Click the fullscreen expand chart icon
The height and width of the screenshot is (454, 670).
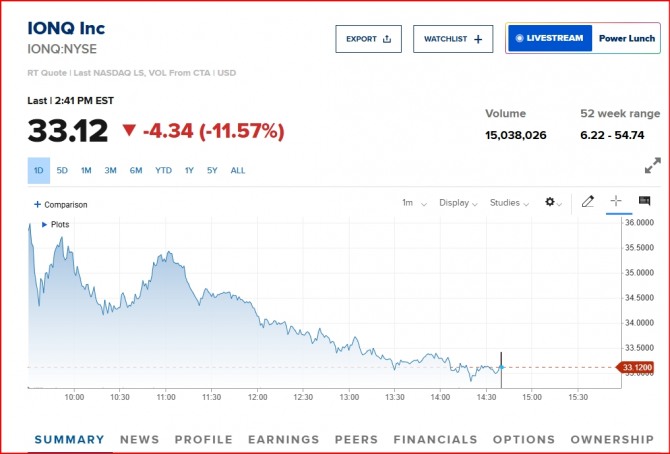point(652,166)
